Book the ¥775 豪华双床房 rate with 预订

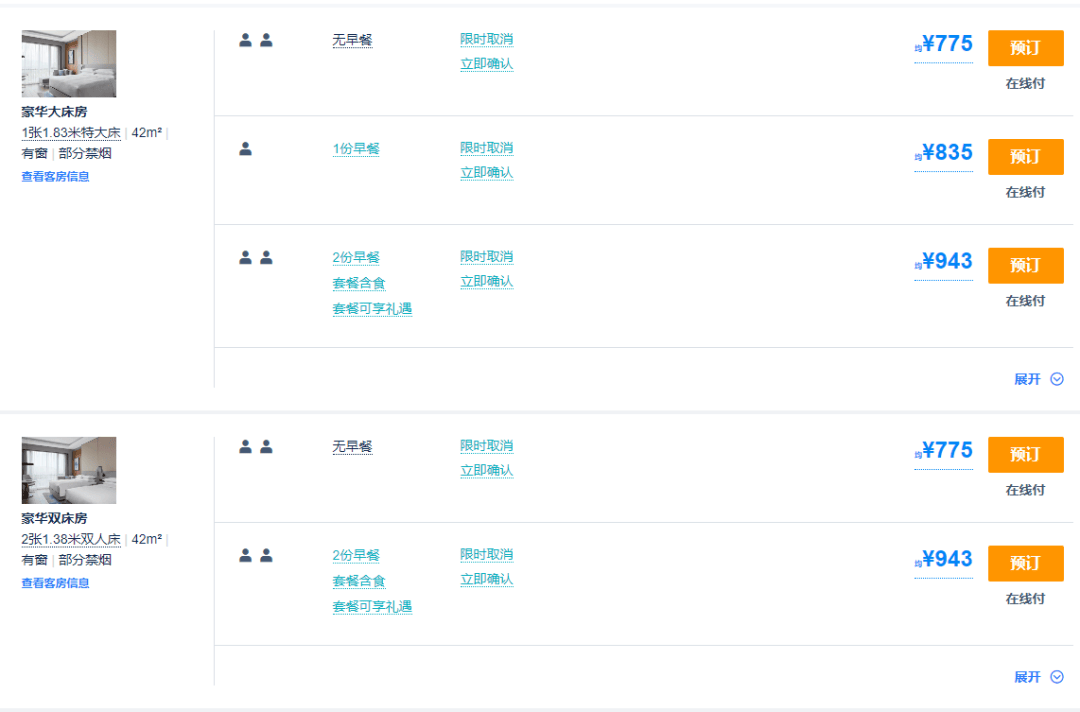[1026, 454]
